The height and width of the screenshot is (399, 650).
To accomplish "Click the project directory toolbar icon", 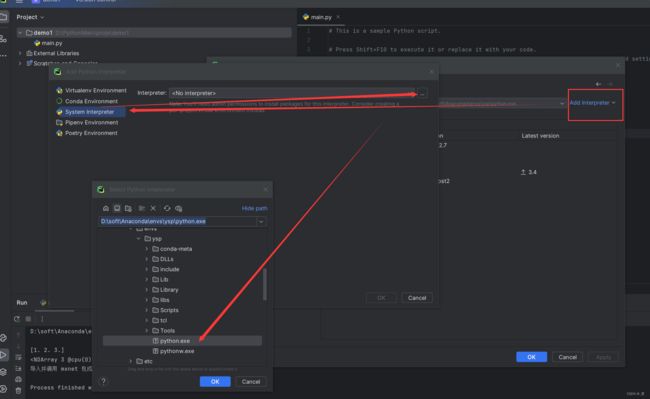I will 128,208.
